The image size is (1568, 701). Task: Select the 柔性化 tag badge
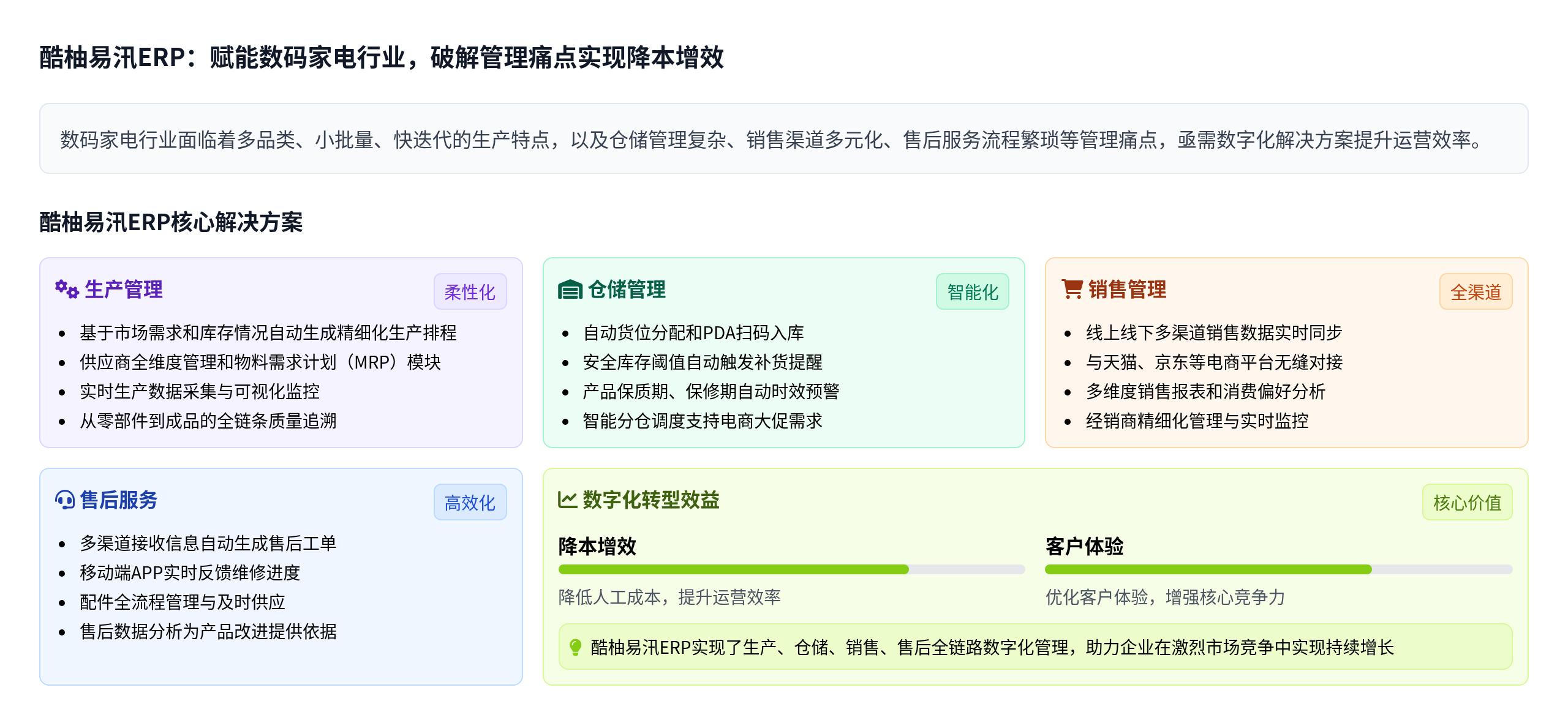[470, 292]
